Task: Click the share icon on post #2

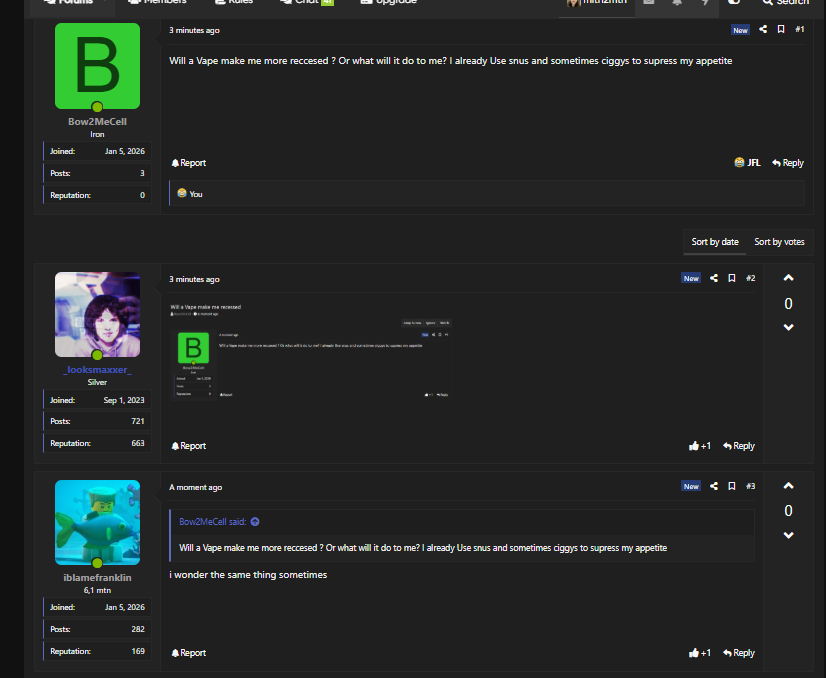Action: click(714, 278)
